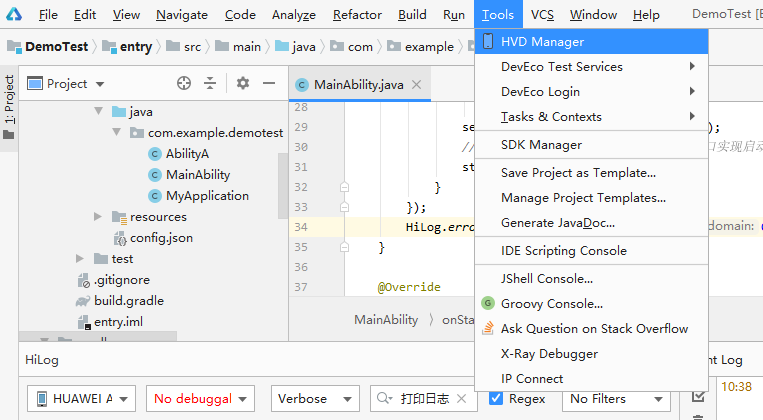The width and height of the screenshot is (763, 420).
Task: Choose Manage Project Templates
Action: [591, 198]
